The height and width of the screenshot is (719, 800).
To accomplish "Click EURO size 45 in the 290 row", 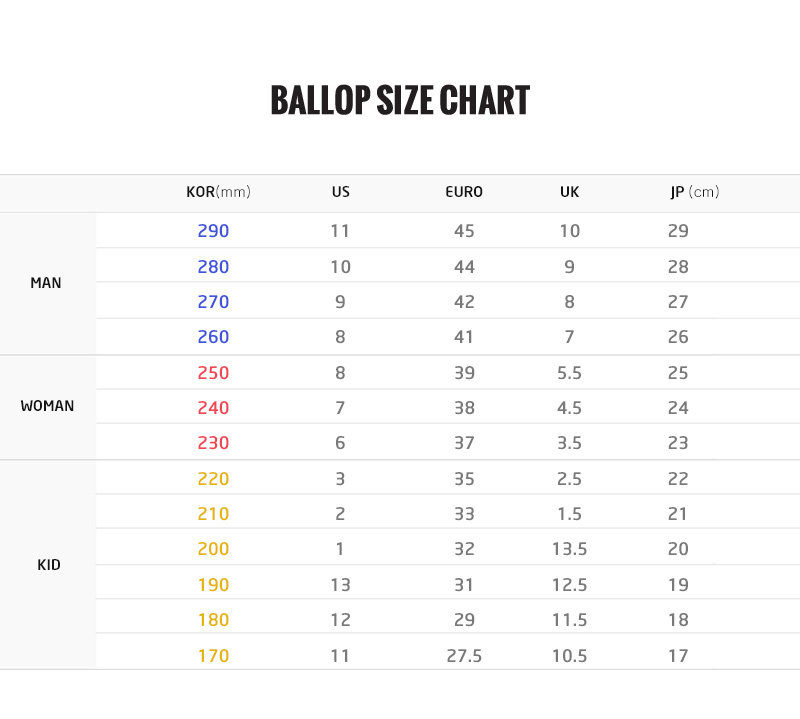I will [x=464, y=231].
